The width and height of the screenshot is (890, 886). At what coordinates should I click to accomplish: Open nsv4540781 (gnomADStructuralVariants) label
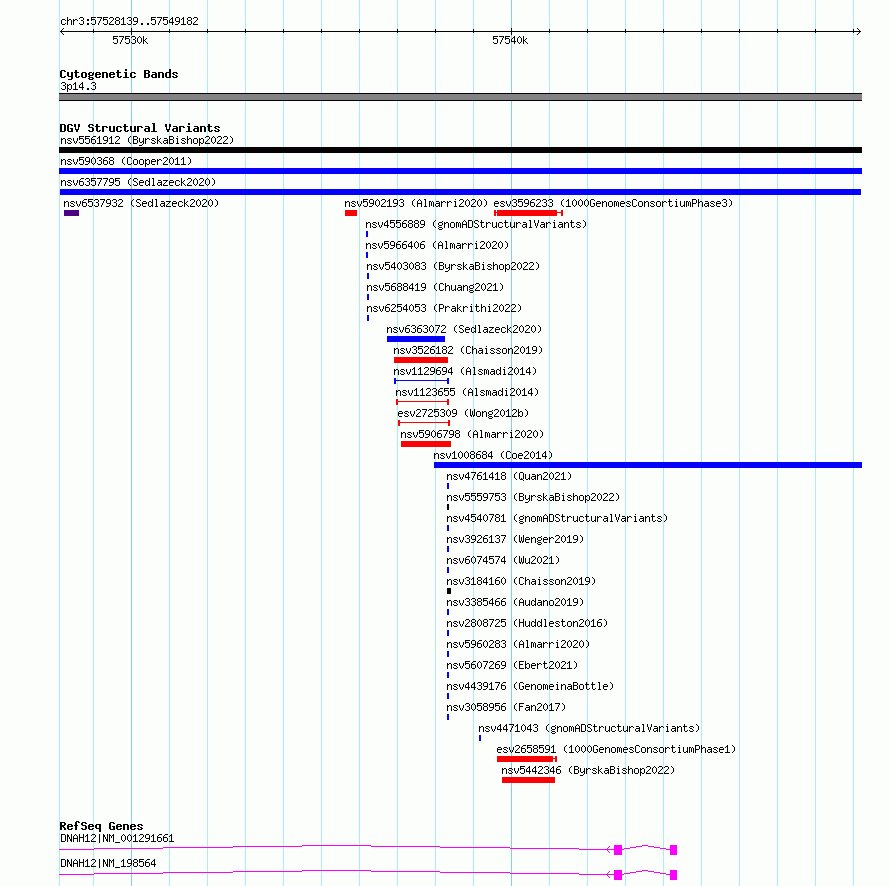pyautogui.click(x=557, y=518)
